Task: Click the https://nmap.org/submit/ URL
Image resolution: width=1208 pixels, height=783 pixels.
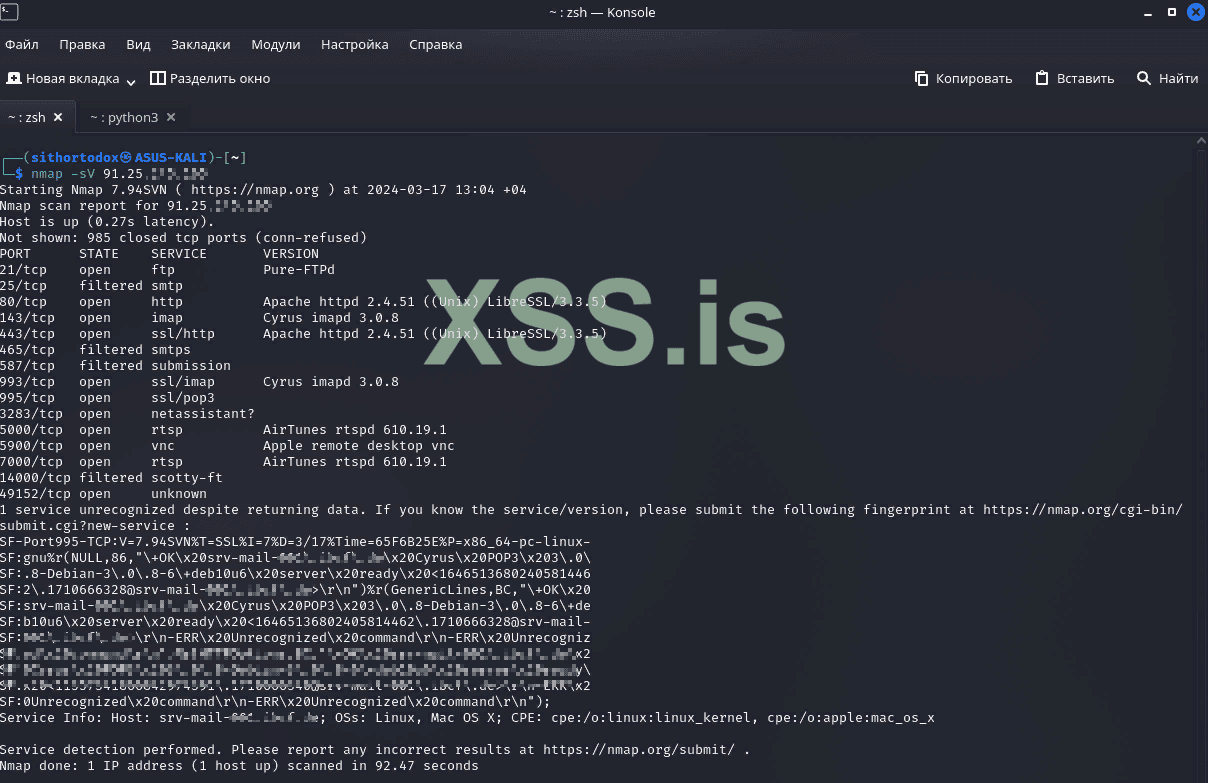Action: (639, 750)
